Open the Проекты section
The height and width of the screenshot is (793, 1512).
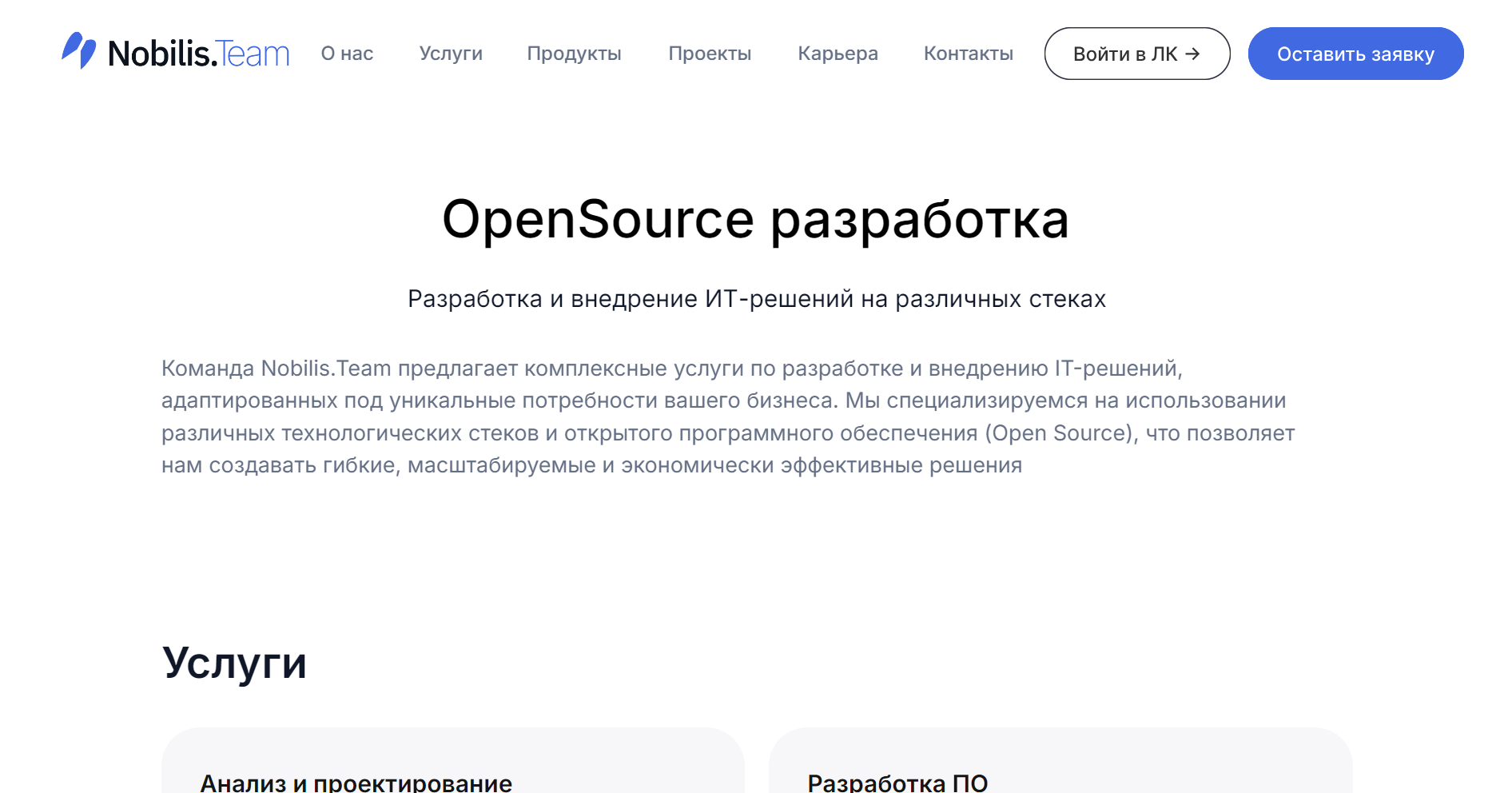point(710,54)
